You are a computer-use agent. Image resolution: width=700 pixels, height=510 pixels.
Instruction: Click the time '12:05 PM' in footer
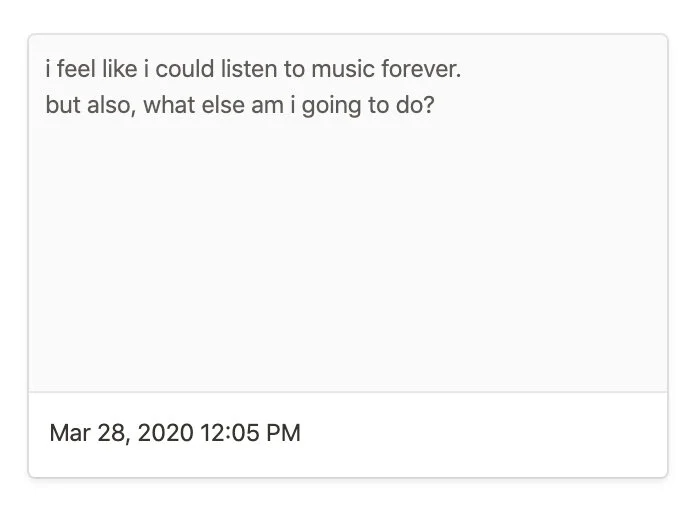(250, 433)
